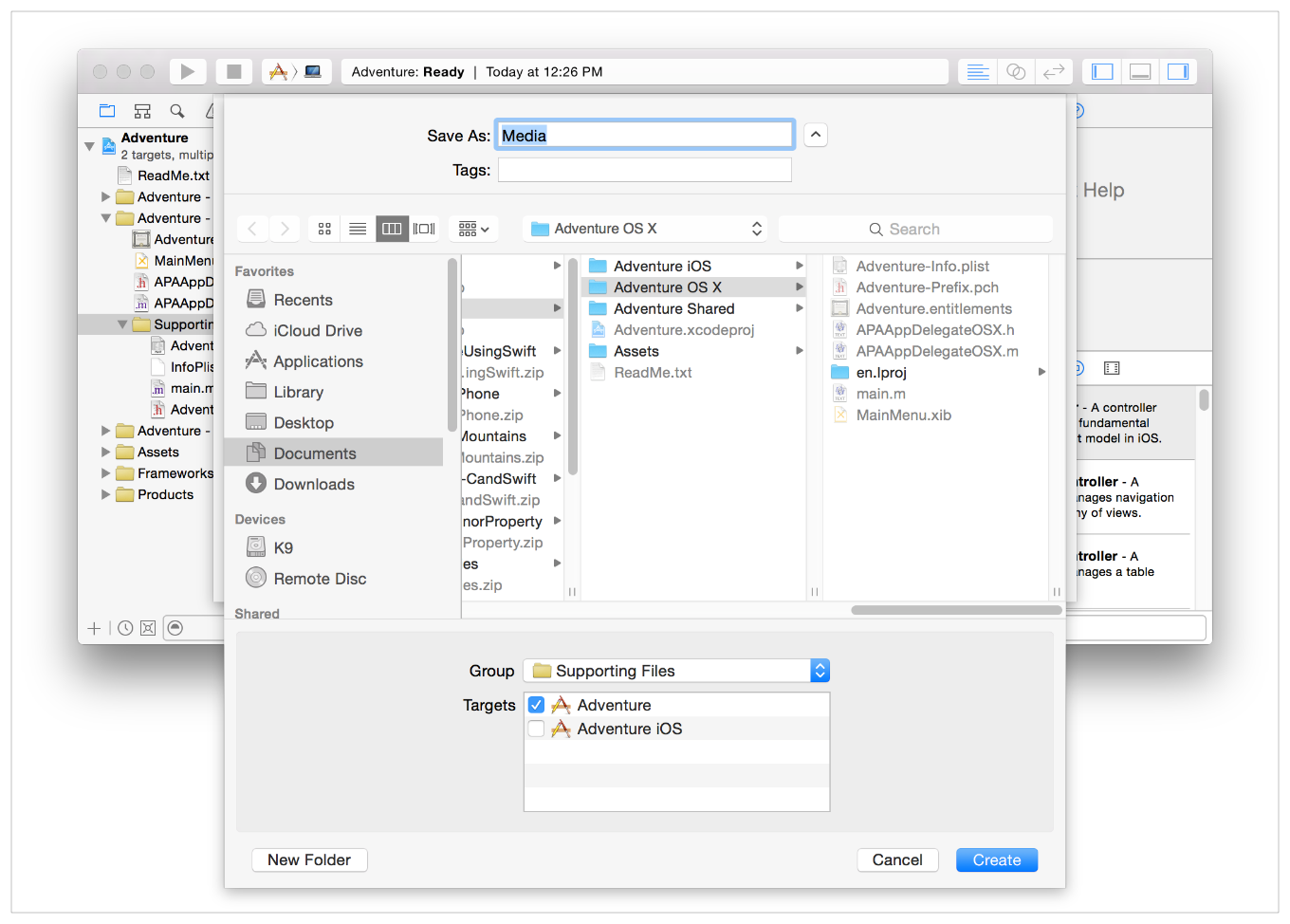Collapse the dialog with the chevron beside Save As
The height and width of the screenshot is (924, 1290).
tap(815, 134)
